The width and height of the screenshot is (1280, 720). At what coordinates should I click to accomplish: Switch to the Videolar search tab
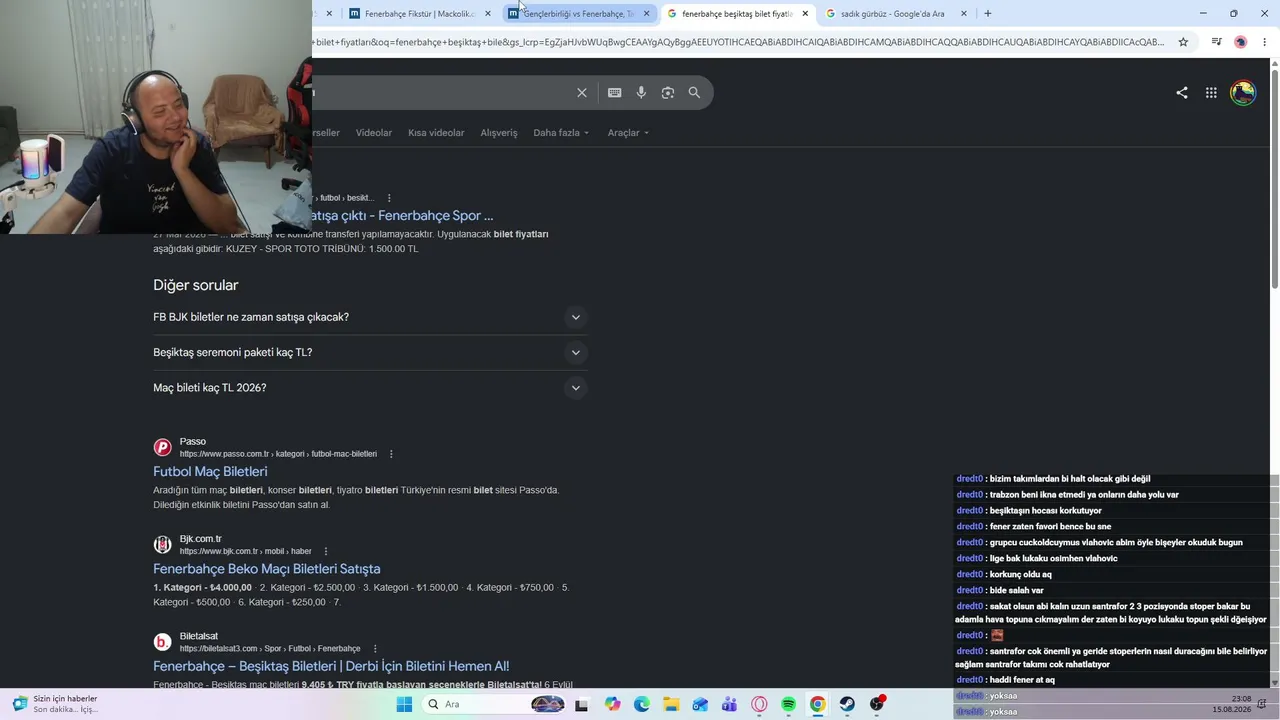pos(374,133)
